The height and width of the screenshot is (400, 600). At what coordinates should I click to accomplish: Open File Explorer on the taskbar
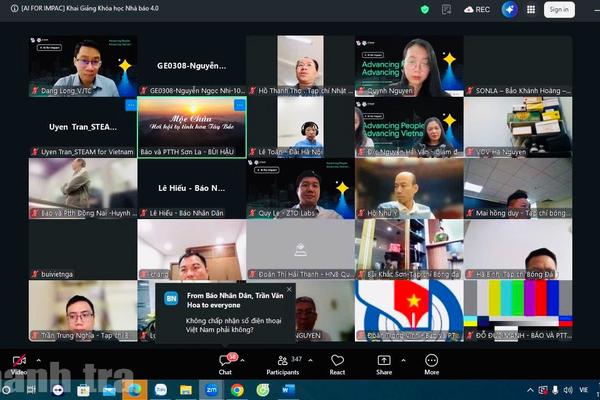tap(186, 390)
